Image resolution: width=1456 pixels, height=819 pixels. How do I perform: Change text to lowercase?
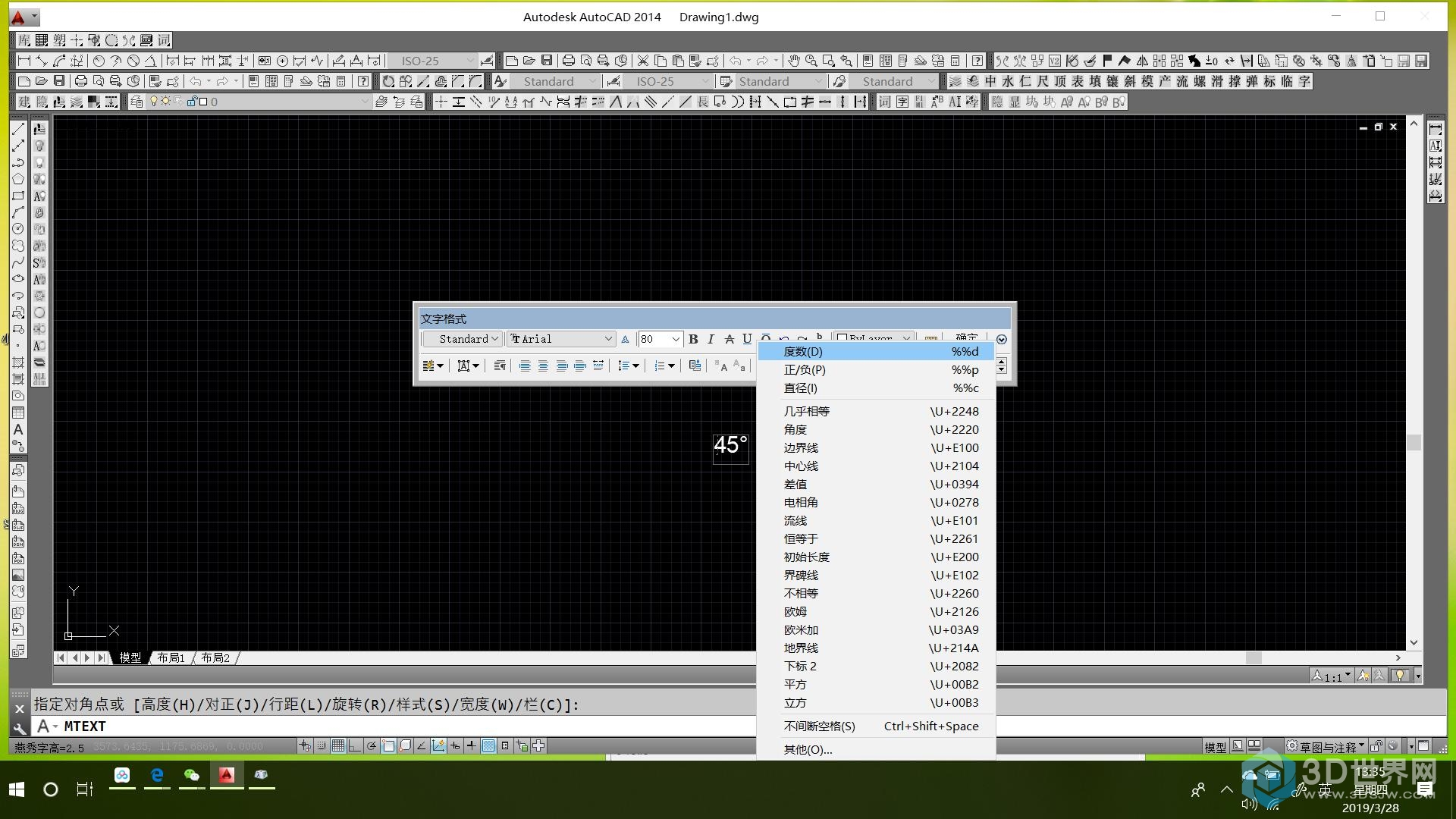pos(740,366)
